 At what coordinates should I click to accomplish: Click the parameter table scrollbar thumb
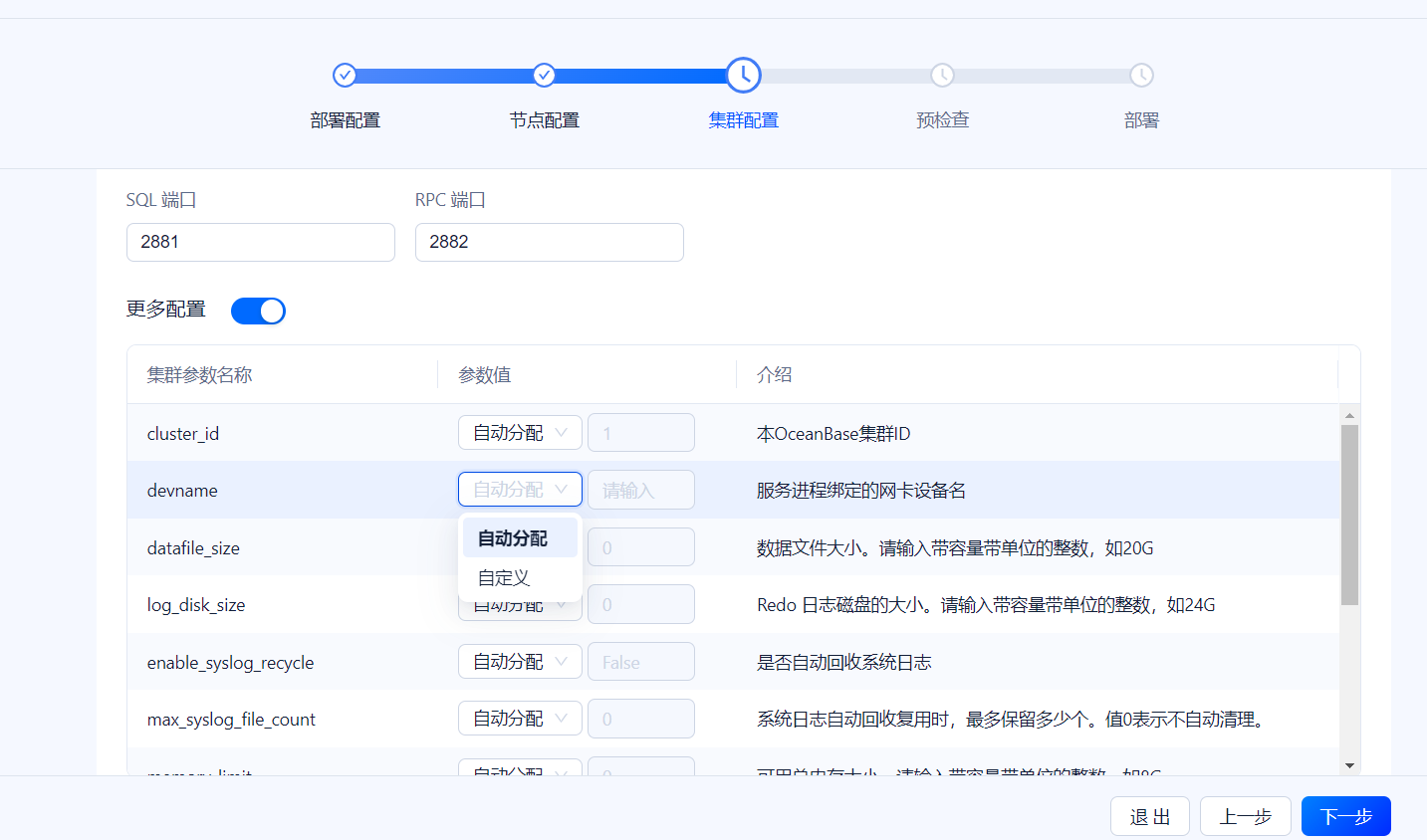click(x=1349, y=515)
